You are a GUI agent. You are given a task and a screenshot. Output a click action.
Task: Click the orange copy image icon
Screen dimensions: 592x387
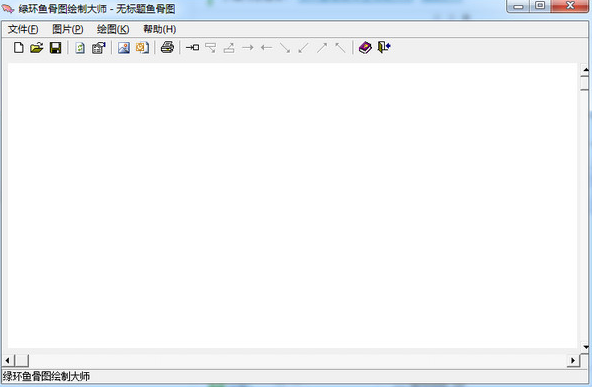point(142,48)
